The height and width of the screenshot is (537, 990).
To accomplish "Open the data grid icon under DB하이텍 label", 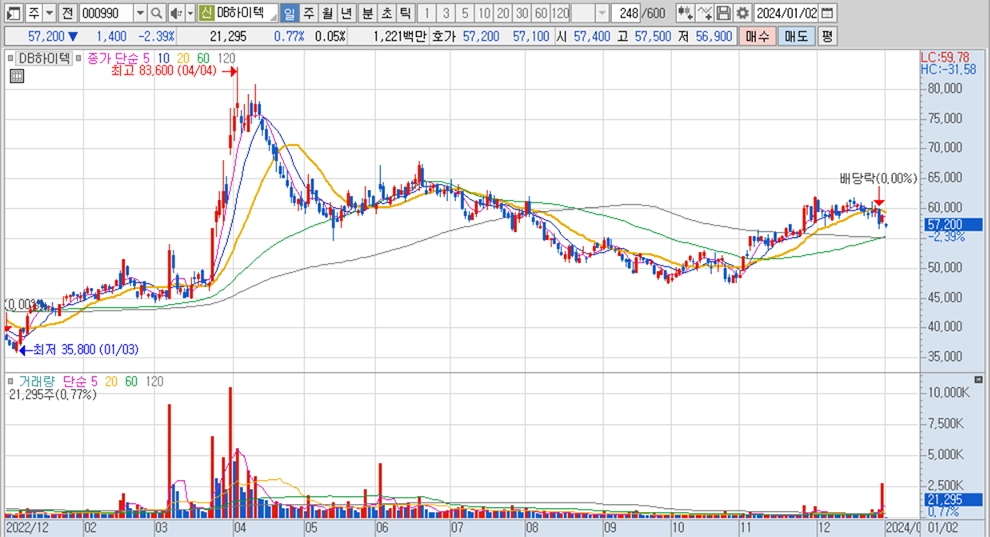I will [16, 76].
